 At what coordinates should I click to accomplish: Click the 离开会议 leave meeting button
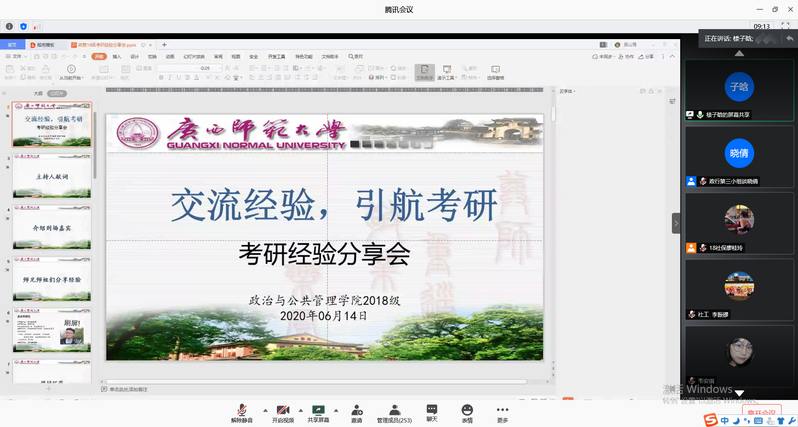(762, 411)
